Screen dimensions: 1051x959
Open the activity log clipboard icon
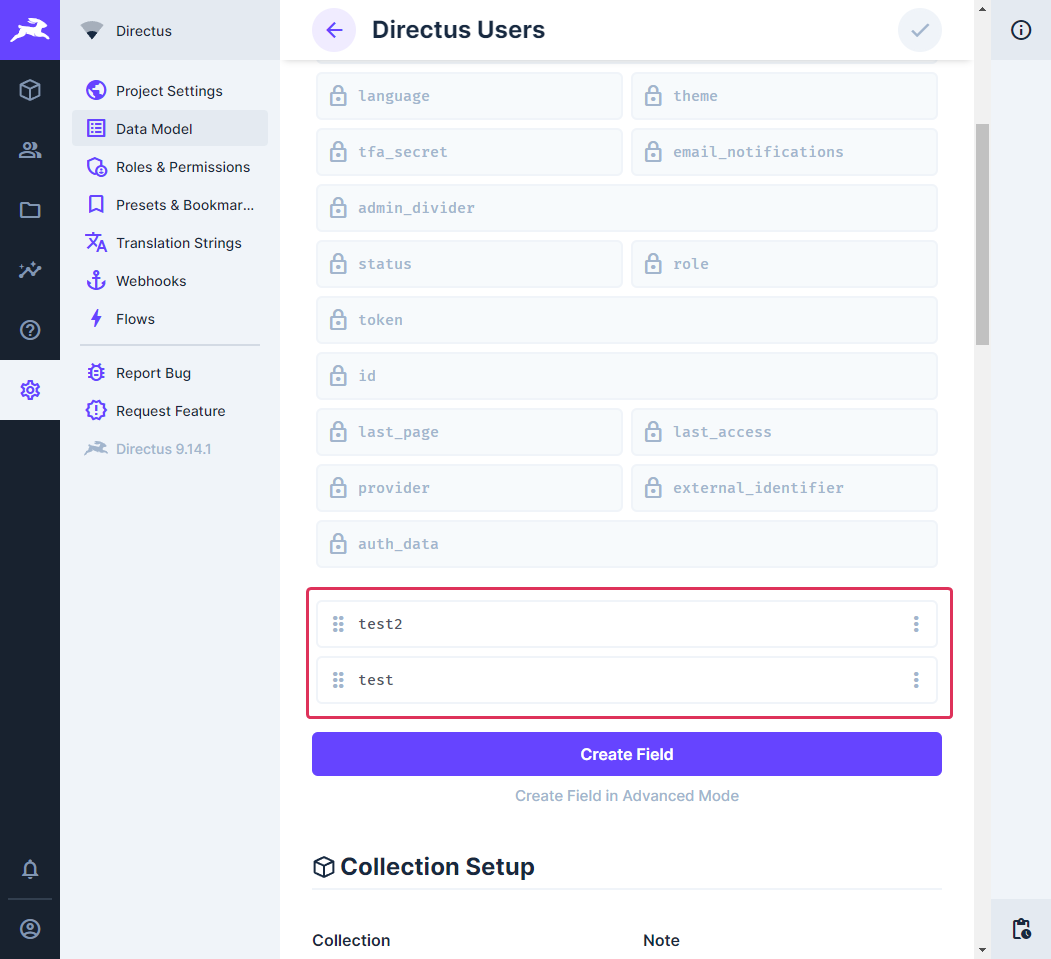[1021, 929]
